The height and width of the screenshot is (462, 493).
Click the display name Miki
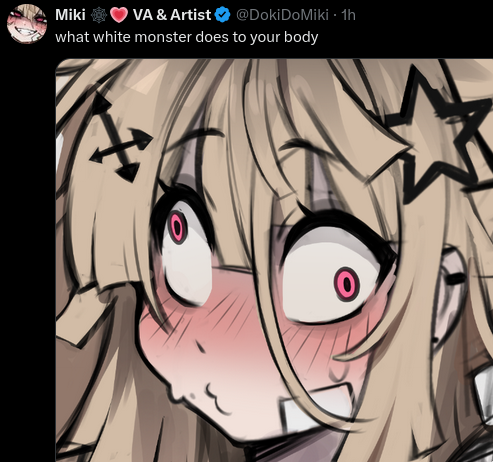(70, 15)
